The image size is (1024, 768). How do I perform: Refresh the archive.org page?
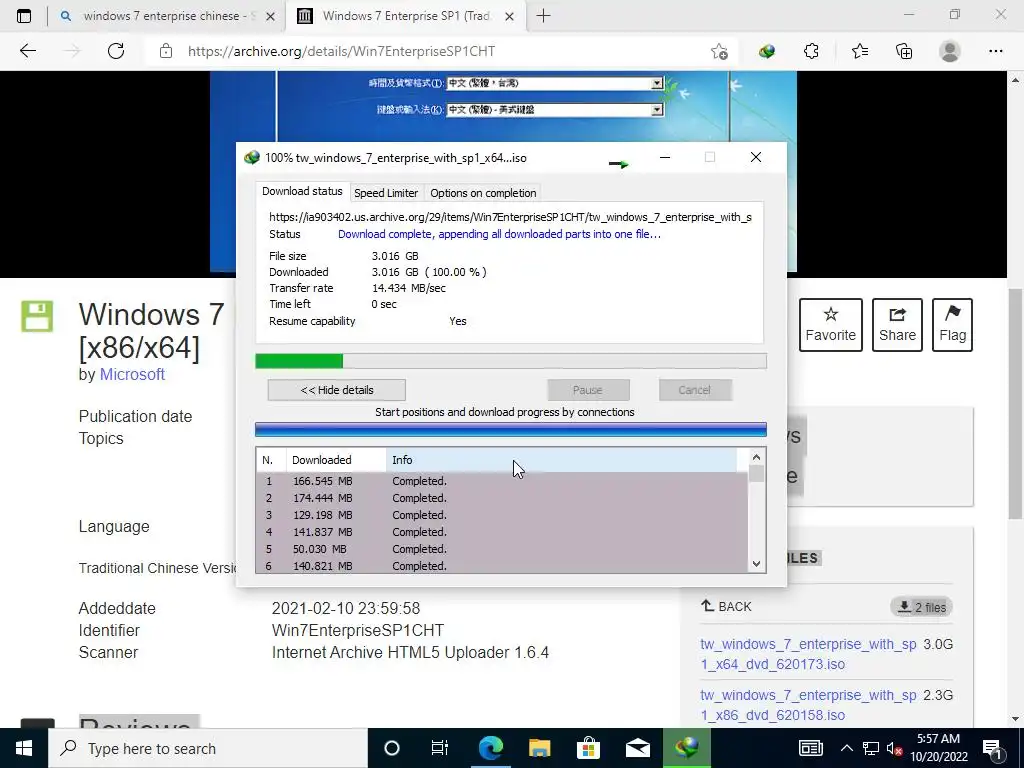(116, 51)
